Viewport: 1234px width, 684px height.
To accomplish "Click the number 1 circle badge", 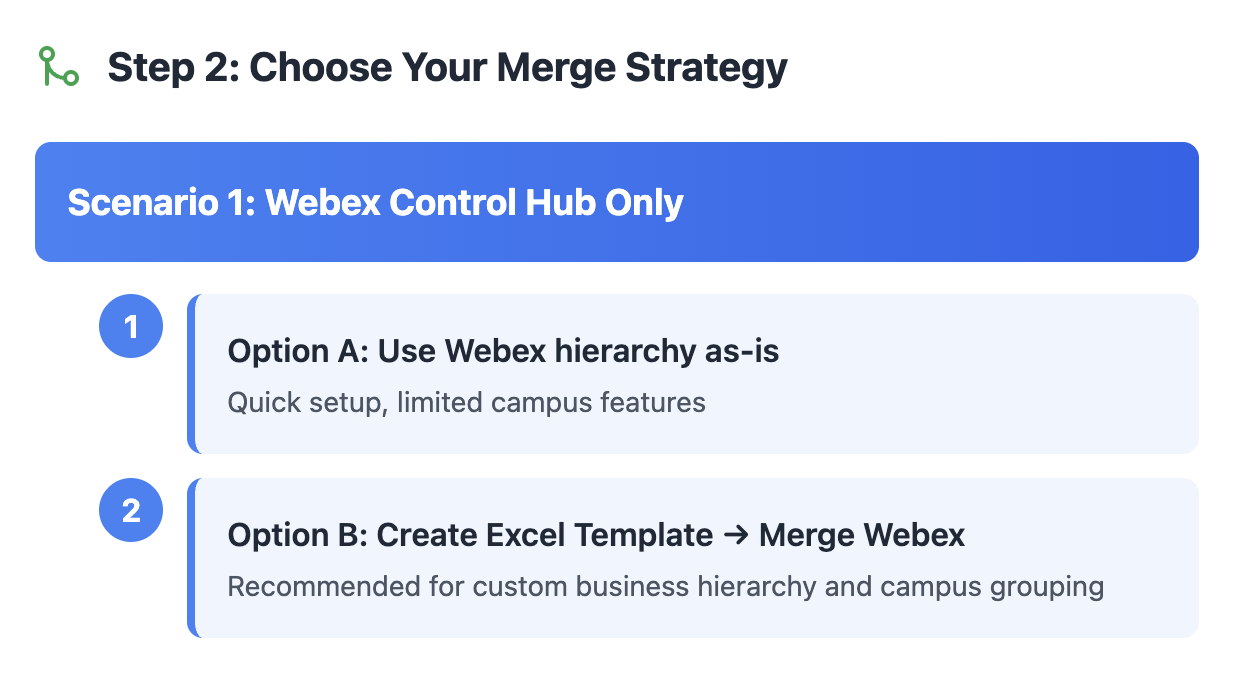I will (x=131, y=326).
